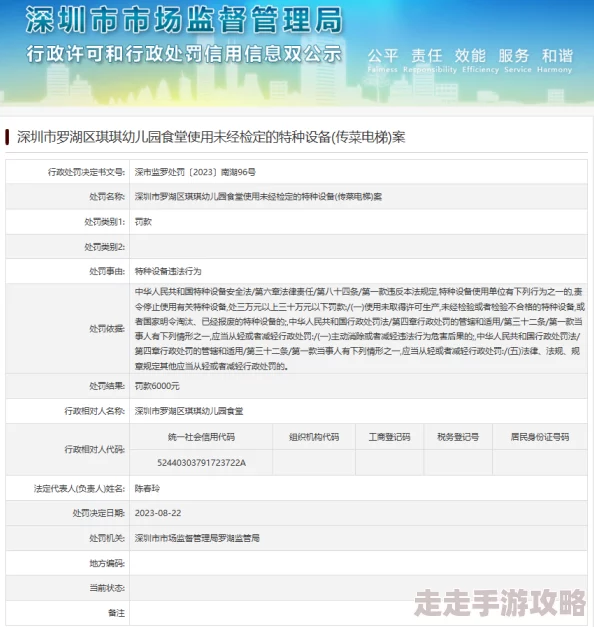Click the 统一社会信用代码 column header

[x=201, y=437]
